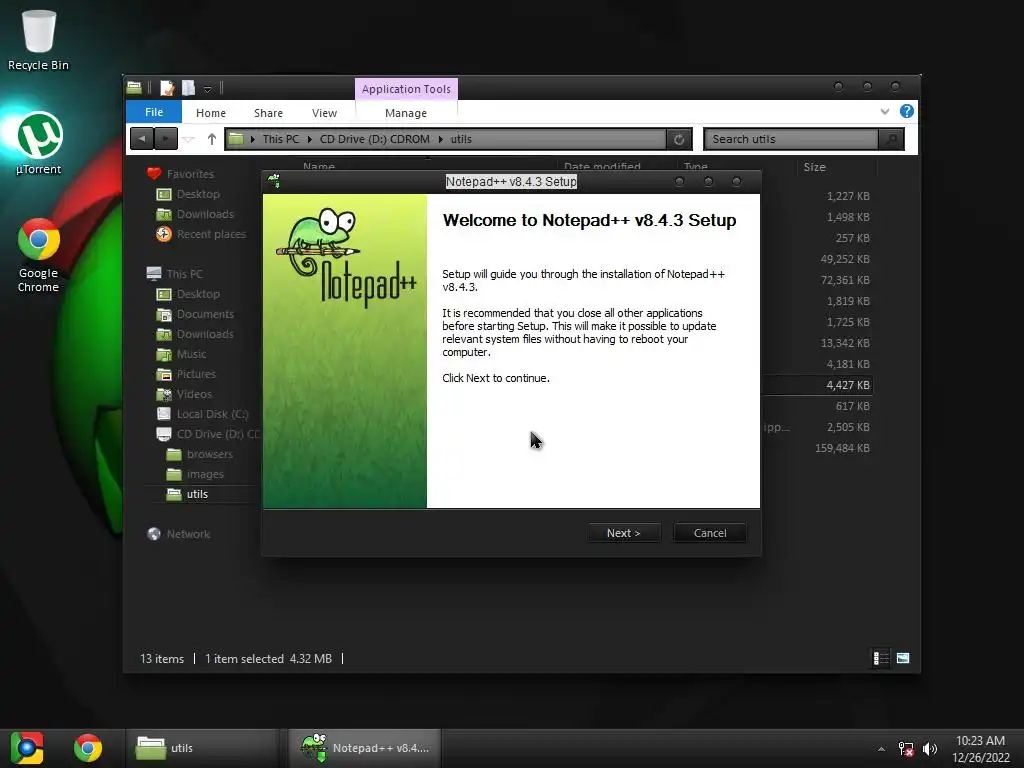This screenshot has width=1024, height=768.
Task: Open the Manage ribbon tab
Action: pyautogui.click(x=406, y=113)
